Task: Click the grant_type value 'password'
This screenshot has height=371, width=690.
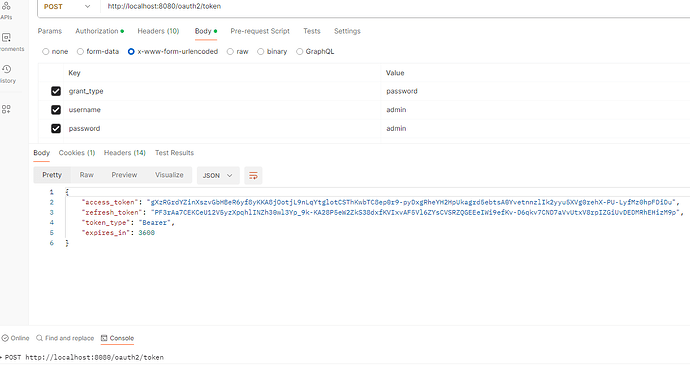Action: coord(402,91)
